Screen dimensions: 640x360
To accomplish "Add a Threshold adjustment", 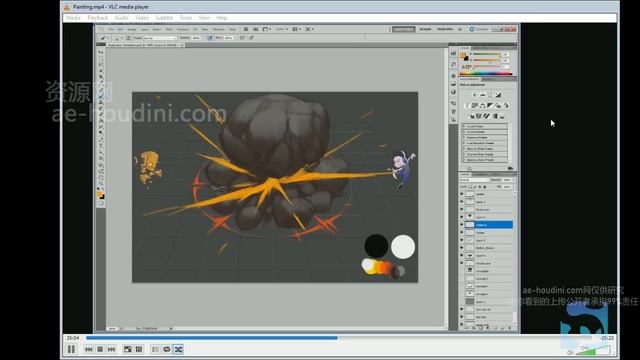I will click(x=487, y=117).
